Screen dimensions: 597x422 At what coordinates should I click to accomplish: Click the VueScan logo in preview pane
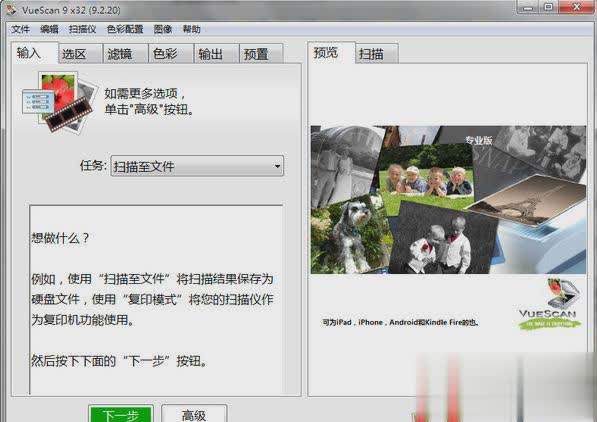pyautogui.click(x=549, y=304)
